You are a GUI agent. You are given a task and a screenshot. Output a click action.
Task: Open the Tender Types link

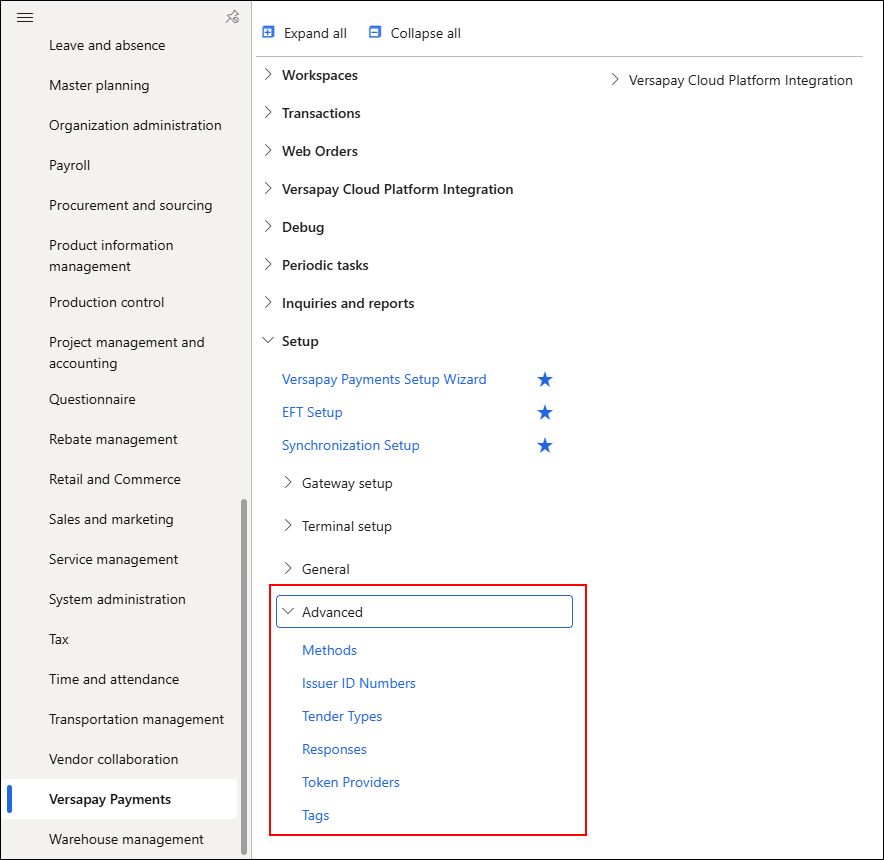342,716
